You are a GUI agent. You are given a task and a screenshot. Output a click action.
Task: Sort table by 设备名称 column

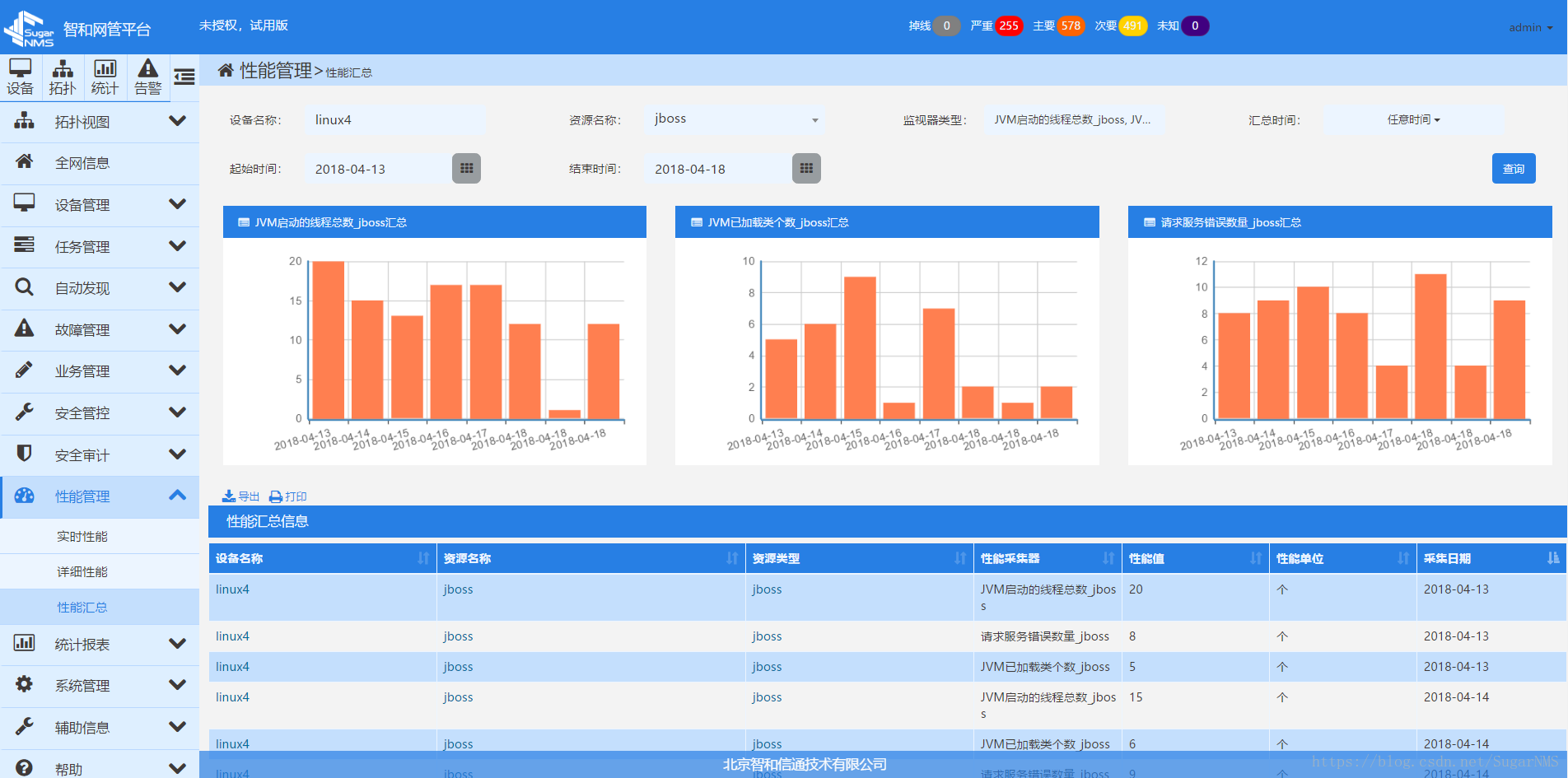(x=422, y=558)
